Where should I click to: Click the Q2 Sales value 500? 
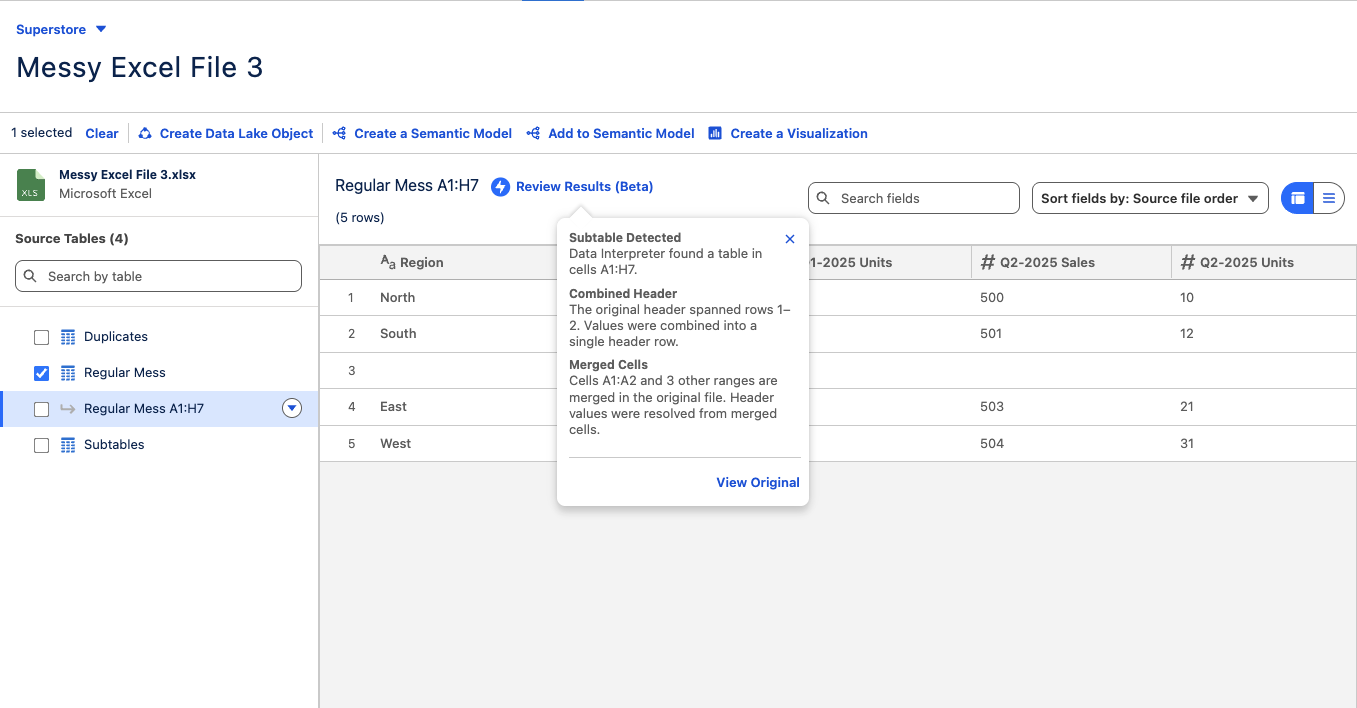[992, 297]
